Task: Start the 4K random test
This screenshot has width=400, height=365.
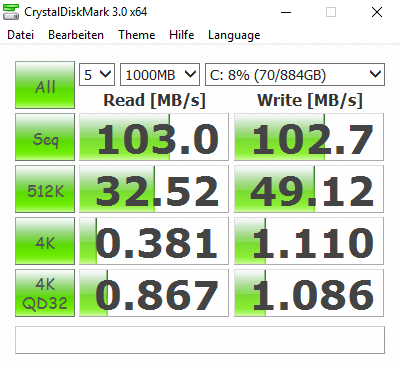Action: coord(45,241)
